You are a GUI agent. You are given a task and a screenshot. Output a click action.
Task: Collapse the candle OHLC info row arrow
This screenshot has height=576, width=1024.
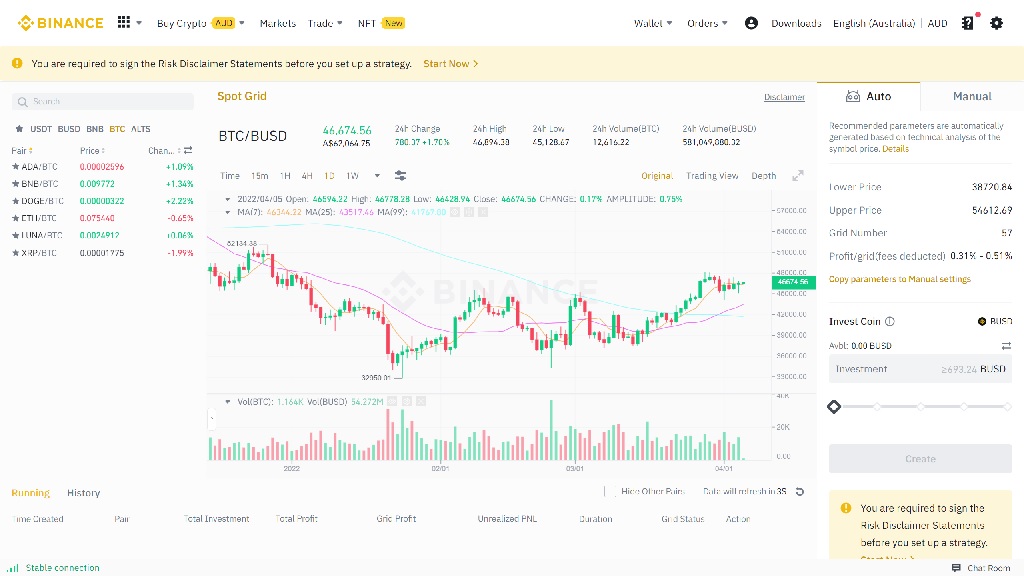point(227,199)
